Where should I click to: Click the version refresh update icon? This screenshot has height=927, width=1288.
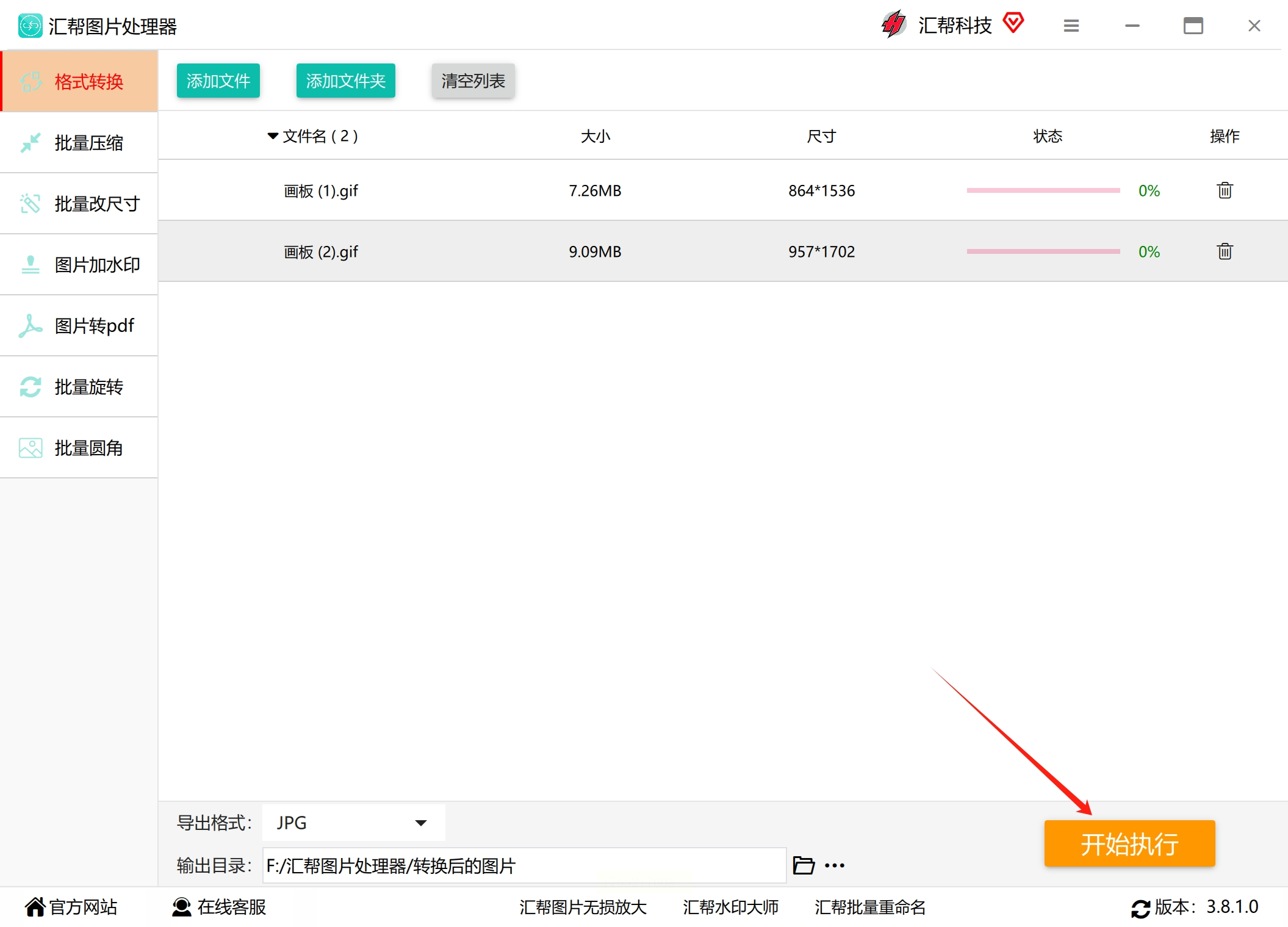pos(1140,908)
